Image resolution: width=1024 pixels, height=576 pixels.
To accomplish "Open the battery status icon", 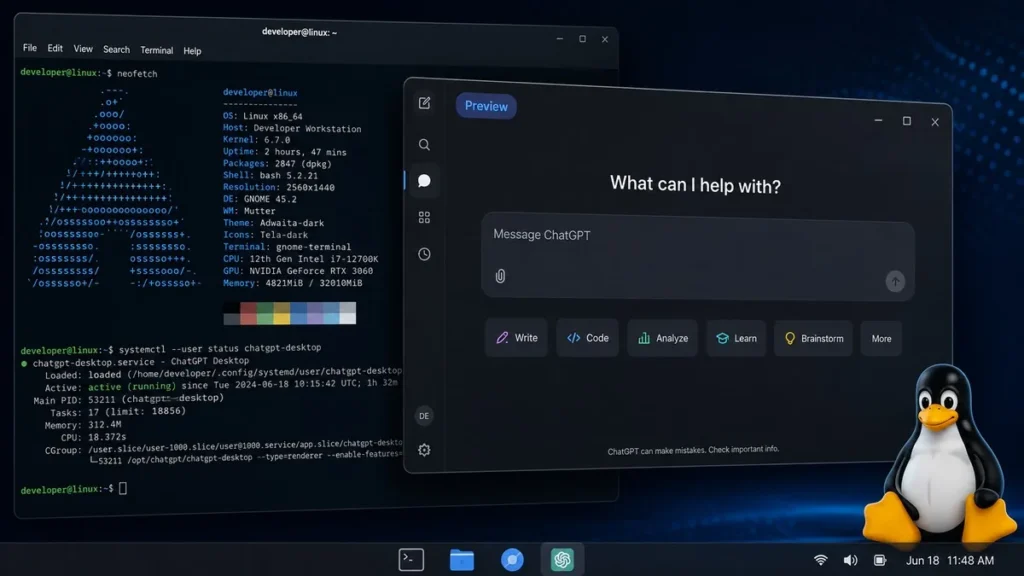I will pyautogui.click(x=880, y=560).
